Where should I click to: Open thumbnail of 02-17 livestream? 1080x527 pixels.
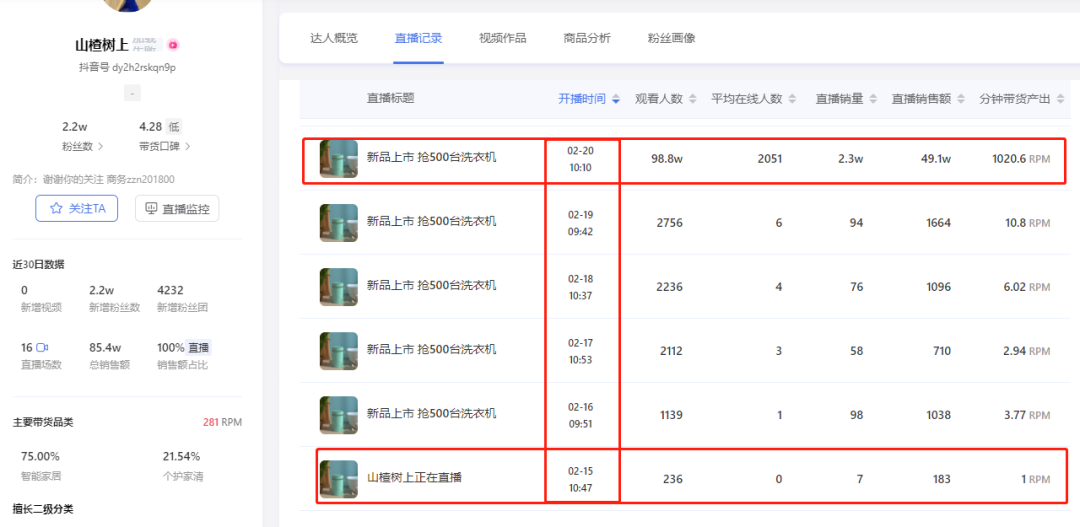[339, 351]
